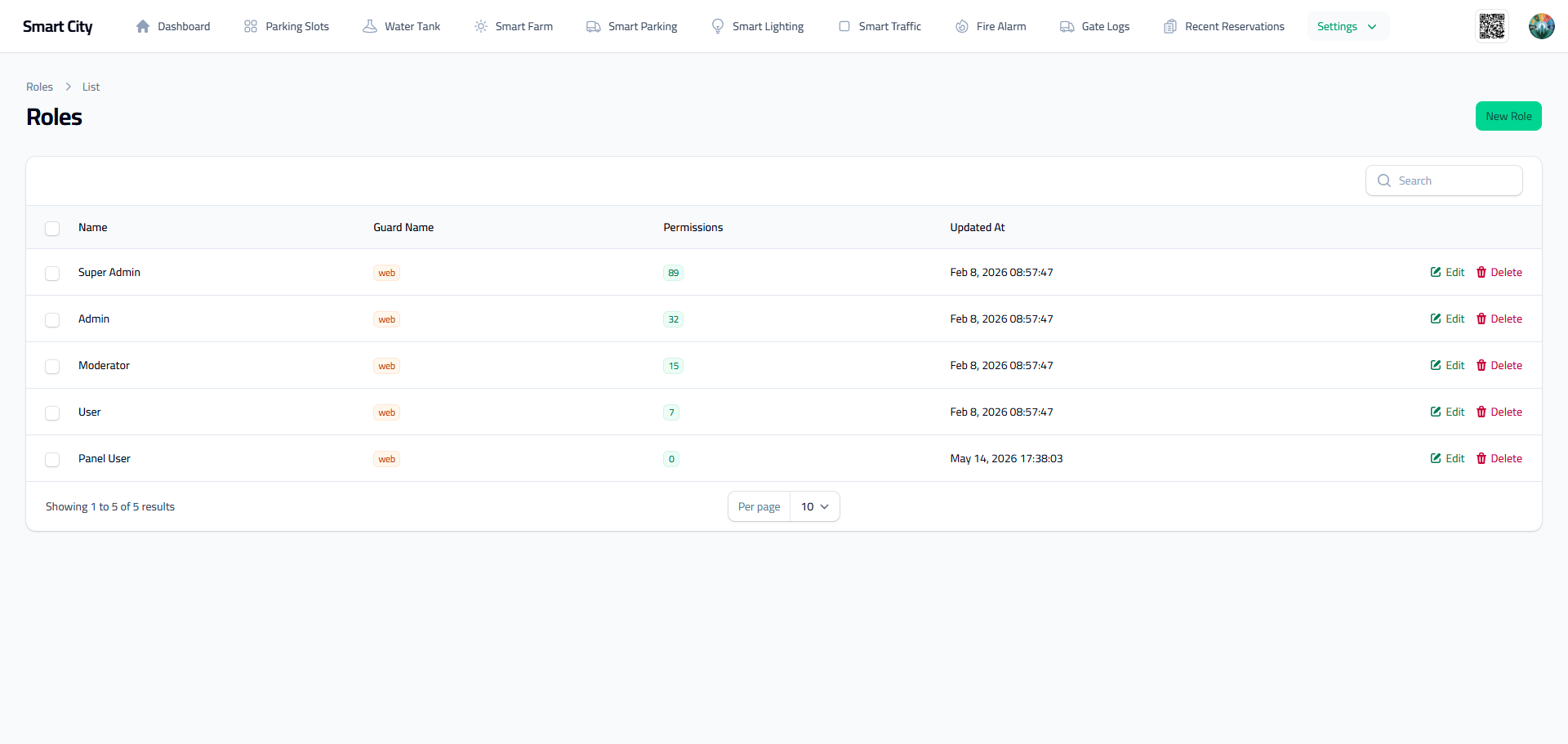Click the 32 permissions badge
Screen dimensions: 1568x744
click(x=673, y=319)
